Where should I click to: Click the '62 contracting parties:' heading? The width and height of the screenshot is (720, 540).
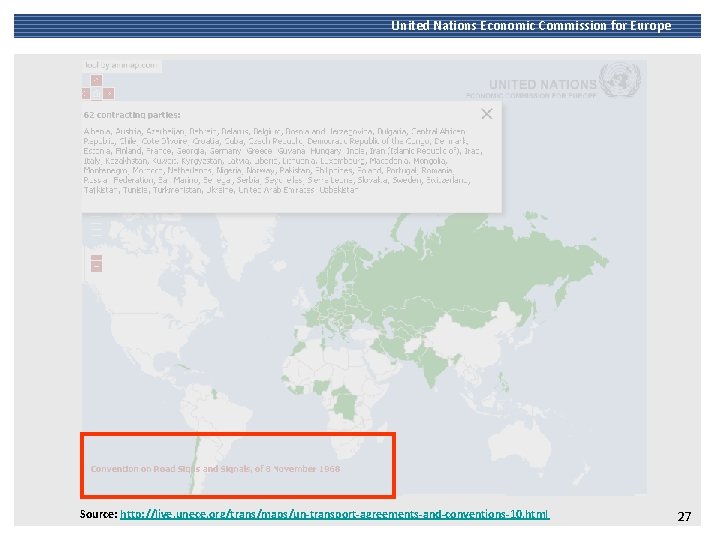(132, 115)
